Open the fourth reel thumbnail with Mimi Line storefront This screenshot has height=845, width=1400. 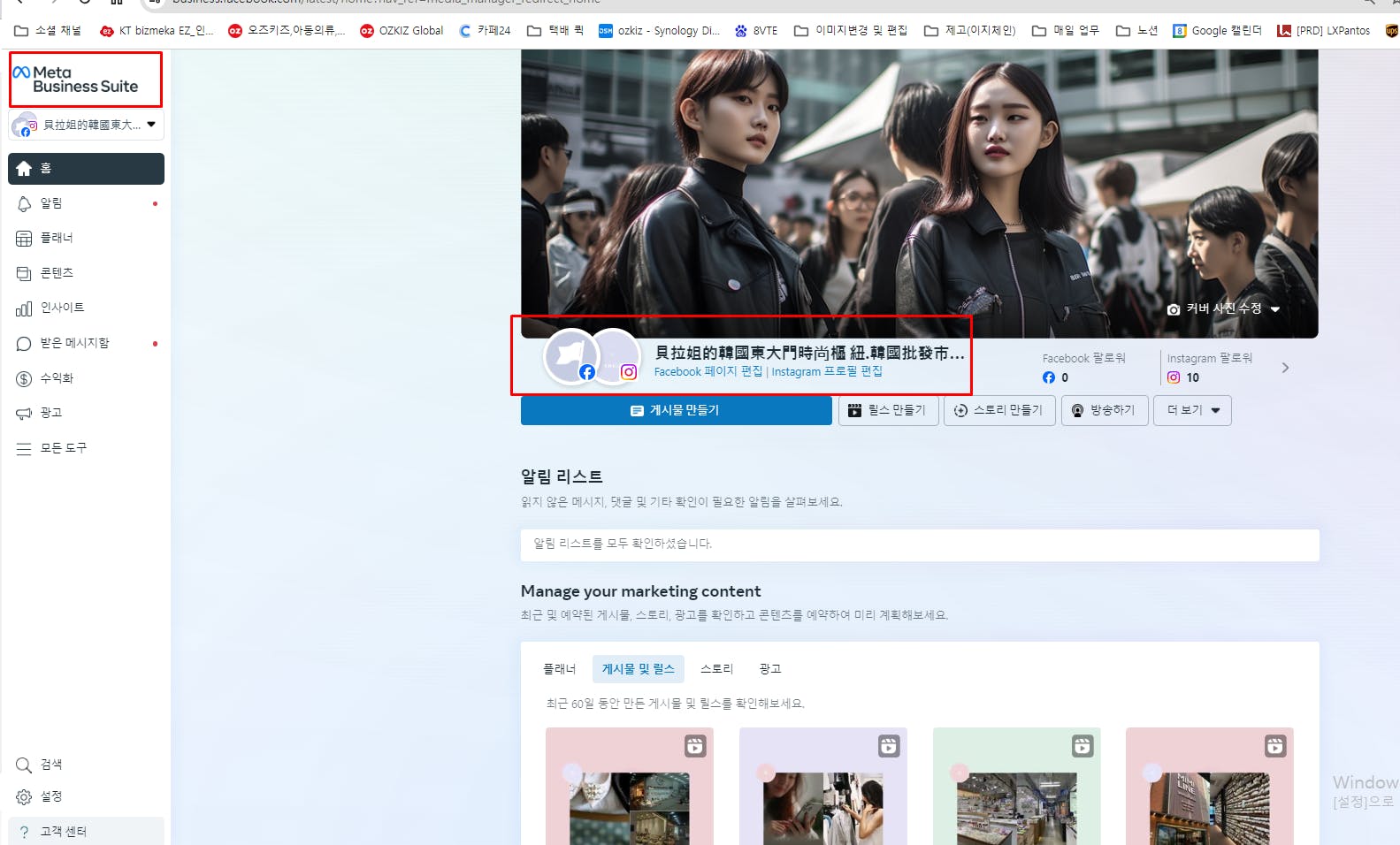coord(1209,786)
